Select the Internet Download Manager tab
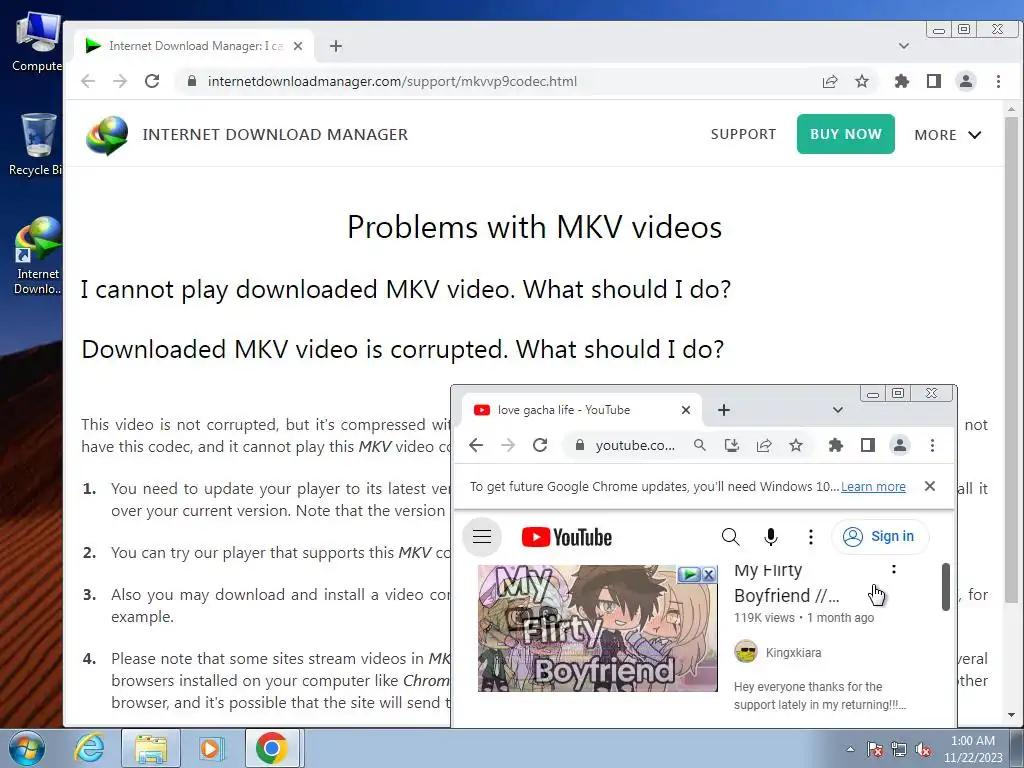This screenshot has height=768, width=1024. 193,46
